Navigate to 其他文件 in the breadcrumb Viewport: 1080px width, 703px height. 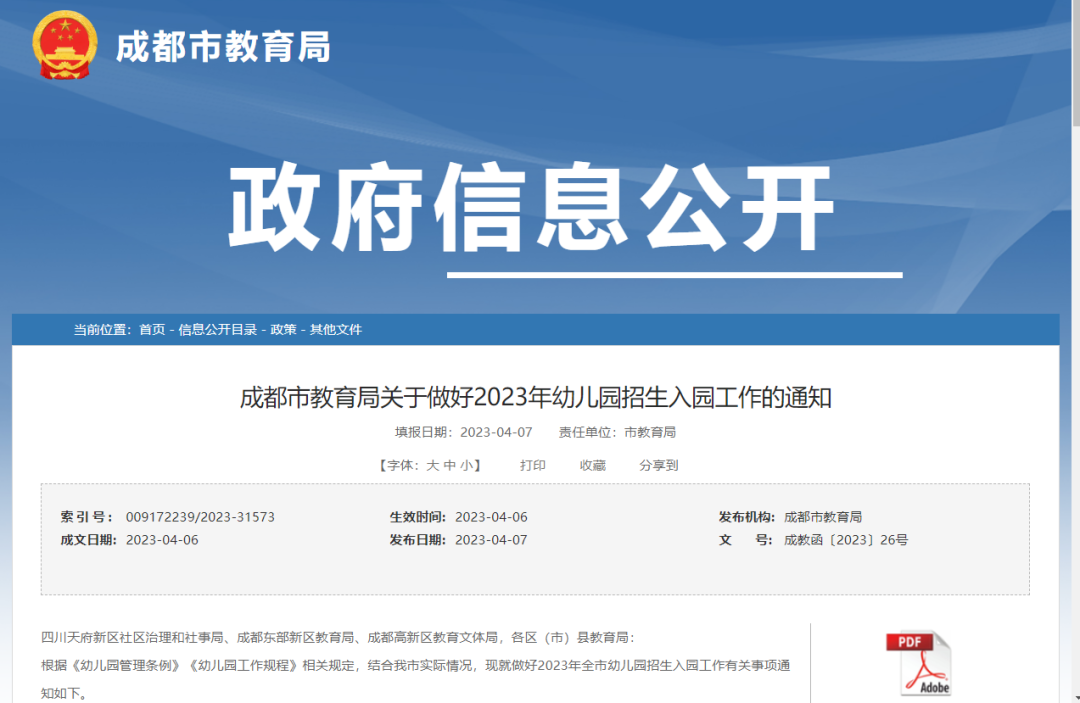pos(336,329)
